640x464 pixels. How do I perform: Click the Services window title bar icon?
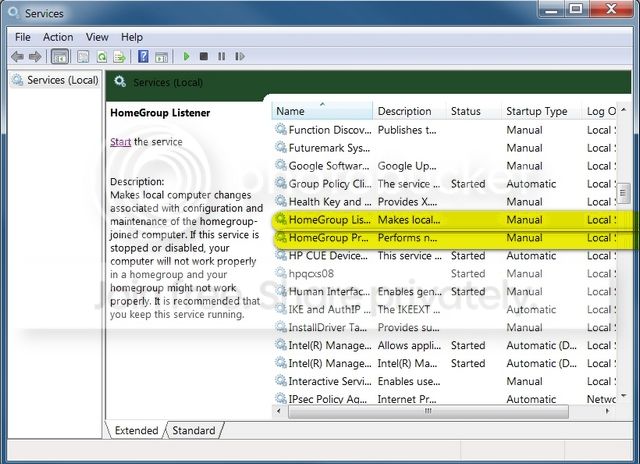click(x=14, y=12)
